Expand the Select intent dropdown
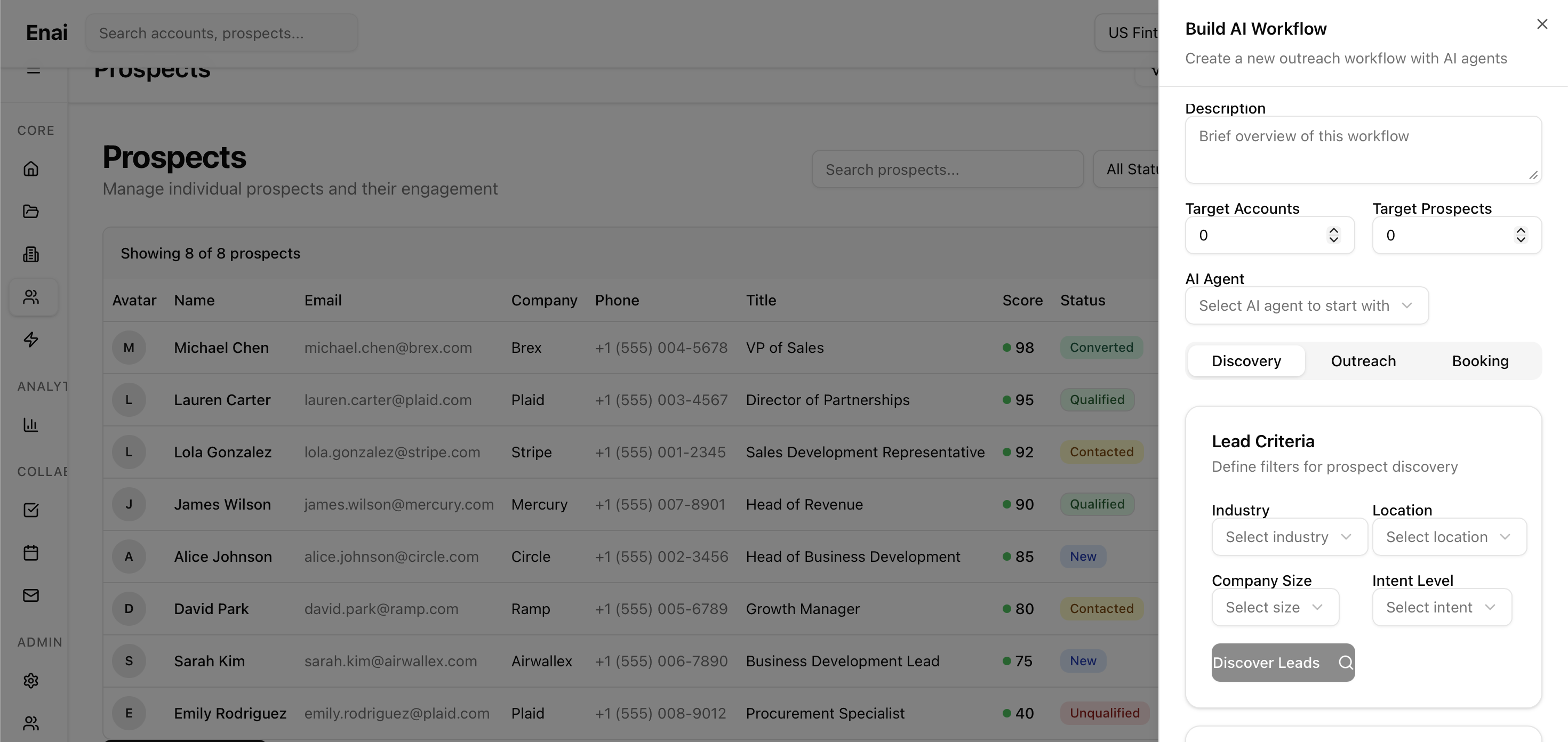Screen dimensions: 1568x742 [1441, 607]
